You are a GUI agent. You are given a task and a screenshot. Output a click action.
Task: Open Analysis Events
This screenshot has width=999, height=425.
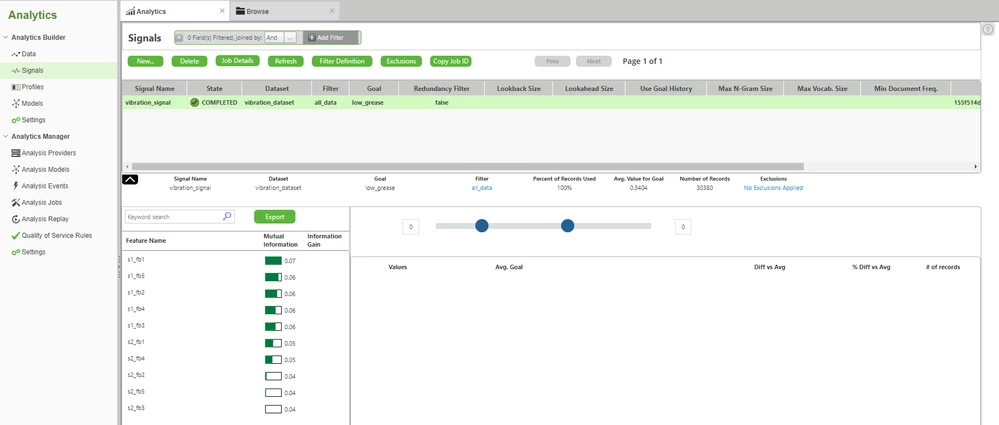click(x=40, y=186)
